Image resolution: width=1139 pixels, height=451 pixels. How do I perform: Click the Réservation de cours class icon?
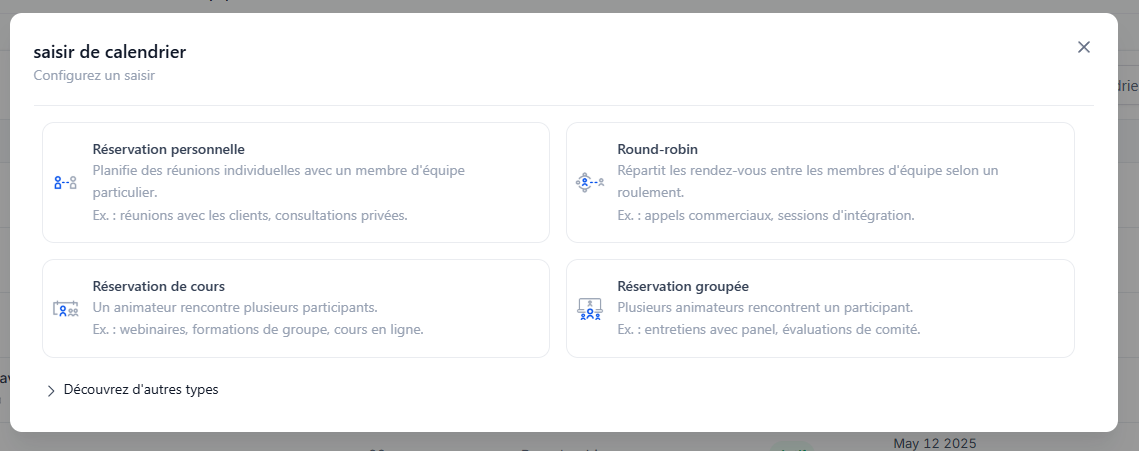coord(65,309)
